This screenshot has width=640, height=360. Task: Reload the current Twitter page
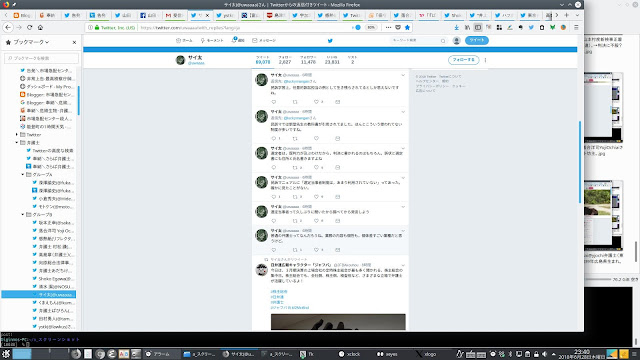[29, 27]
